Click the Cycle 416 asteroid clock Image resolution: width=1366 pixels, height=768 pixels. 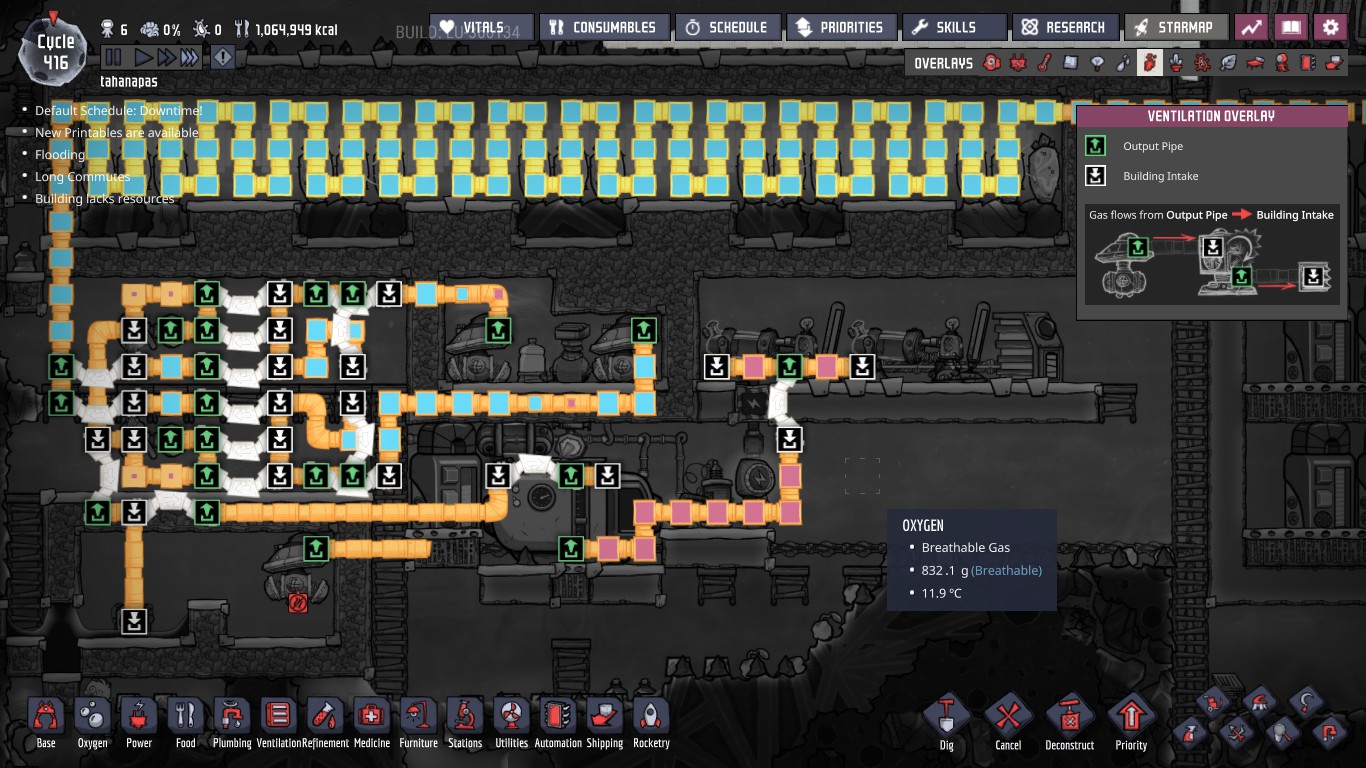[x=55, y=50]
